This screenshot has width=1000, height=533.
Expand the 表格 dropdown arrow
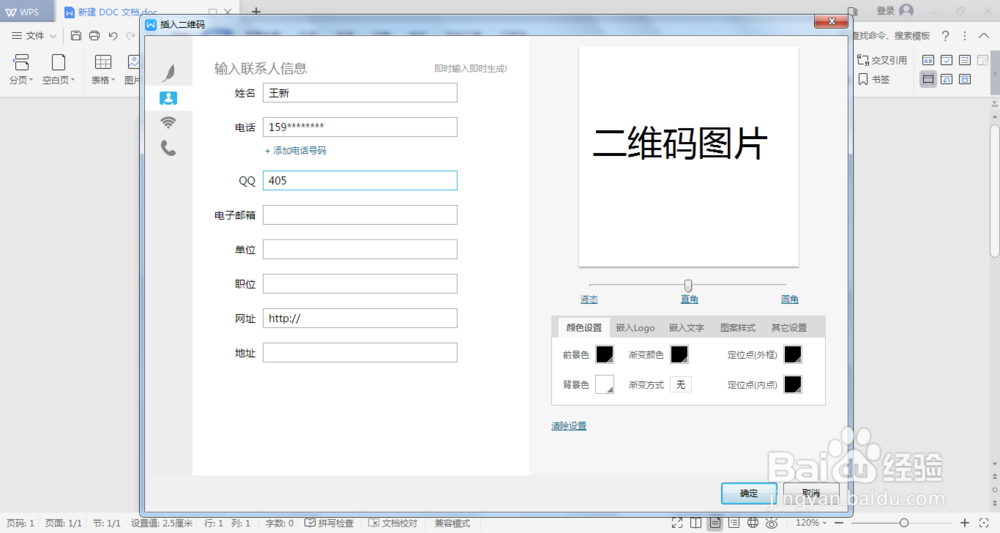(x=113, y=80)
